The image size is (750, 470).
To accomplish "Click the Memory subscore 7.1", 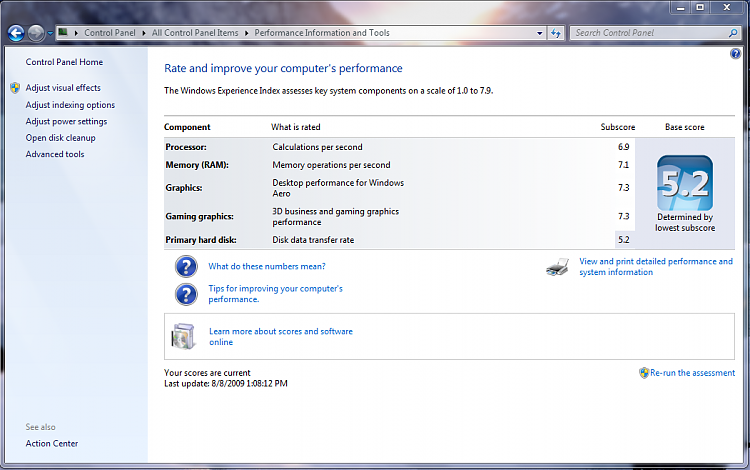I will [x=623, y=165].
